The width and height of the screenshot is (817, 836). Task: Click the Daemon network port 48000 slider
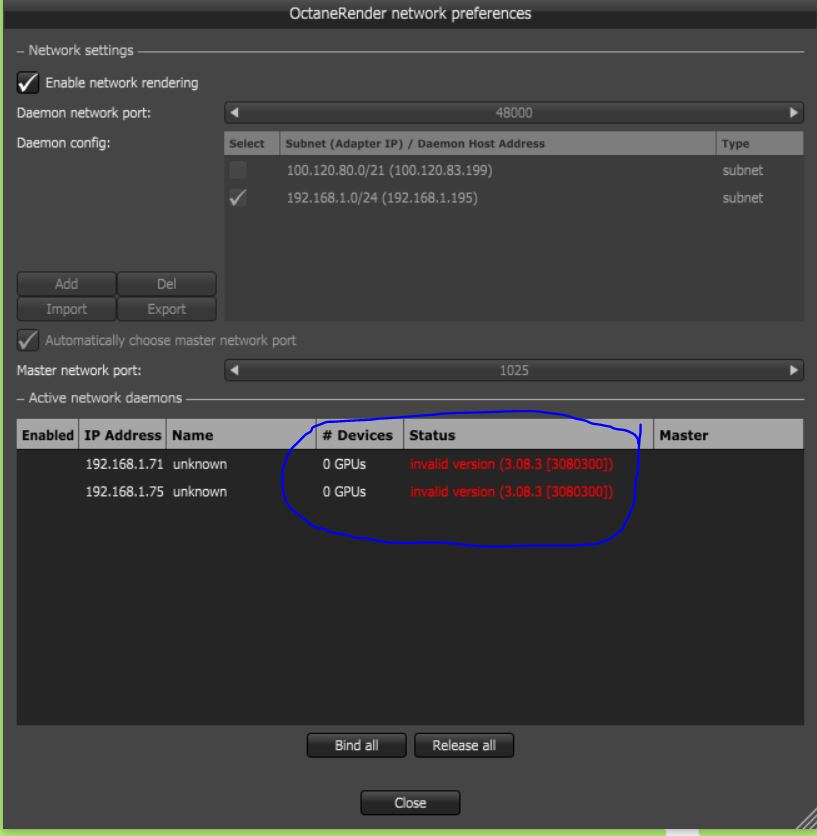(514, 112)
